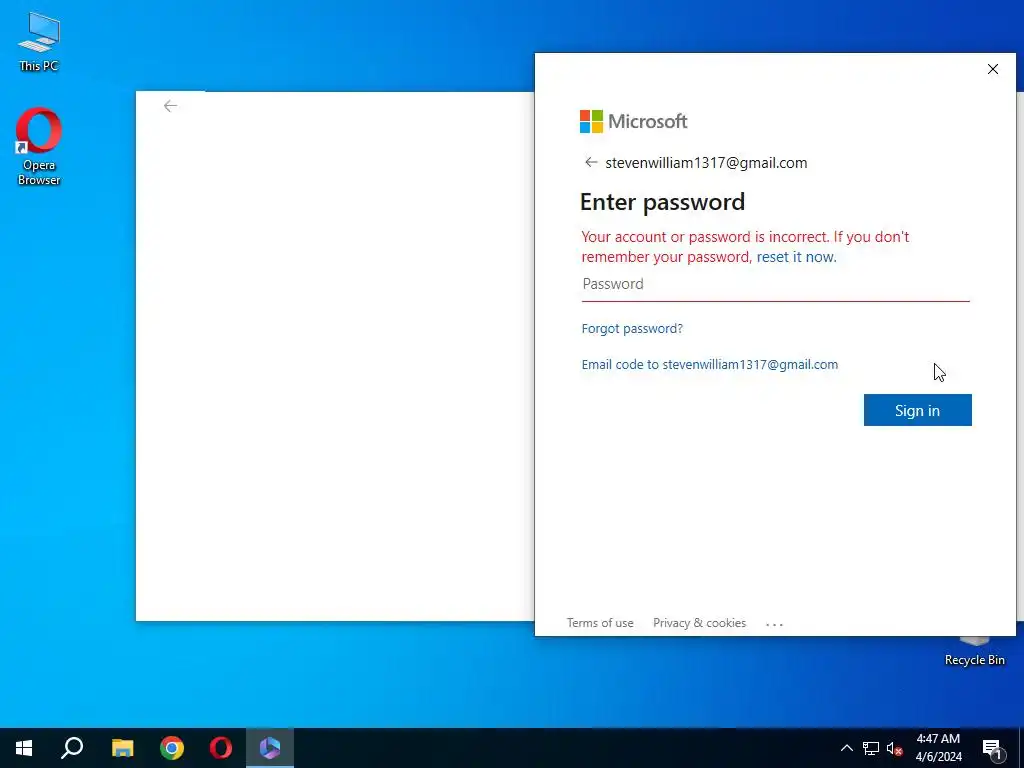This screenshot has width=1024, height=768.
Task: Launch Opera Browser desktop shortcut
Action: 39,146
